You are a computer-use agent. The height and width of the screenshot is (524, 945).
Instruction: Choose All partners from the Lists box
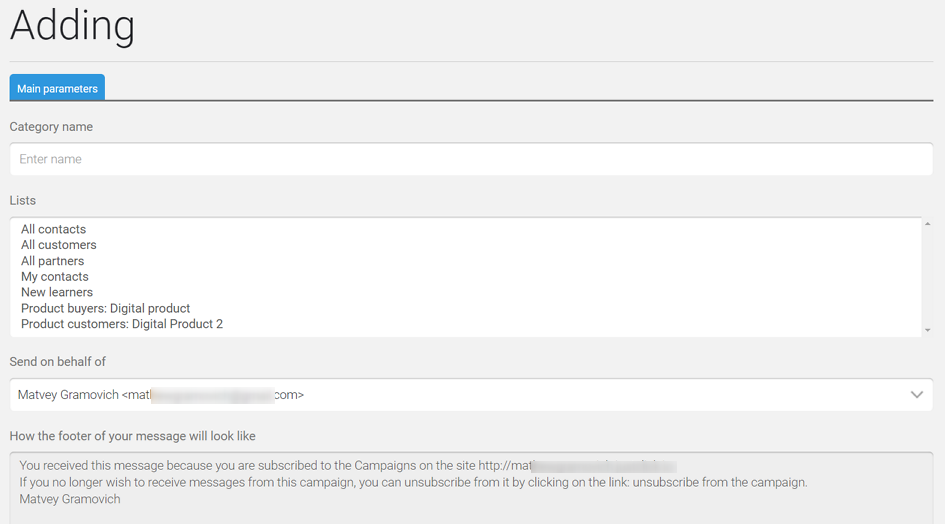tap(52, 261)
